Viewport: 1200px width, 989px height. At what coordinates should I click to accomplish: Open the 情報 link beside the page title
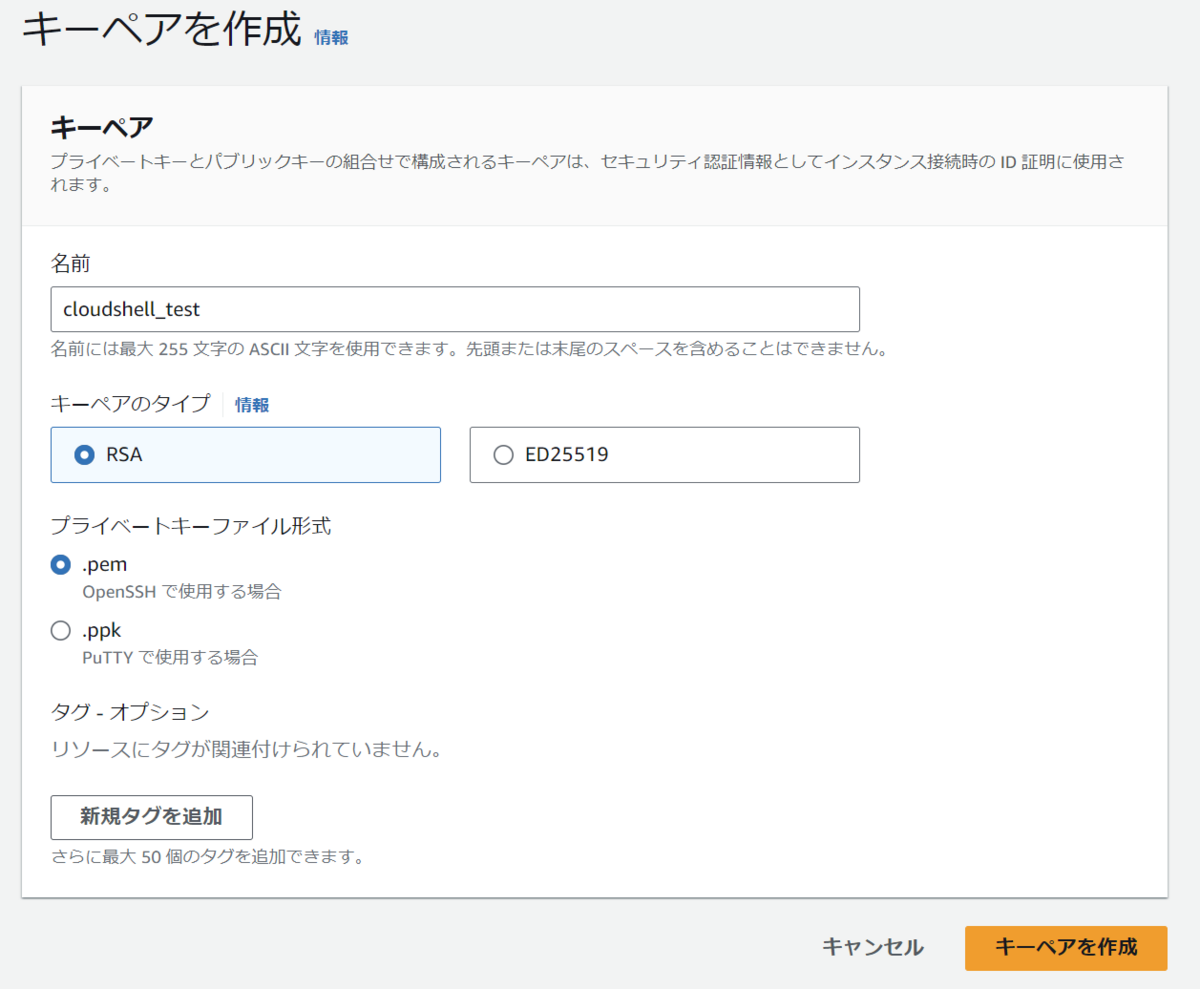click(331, 37)
